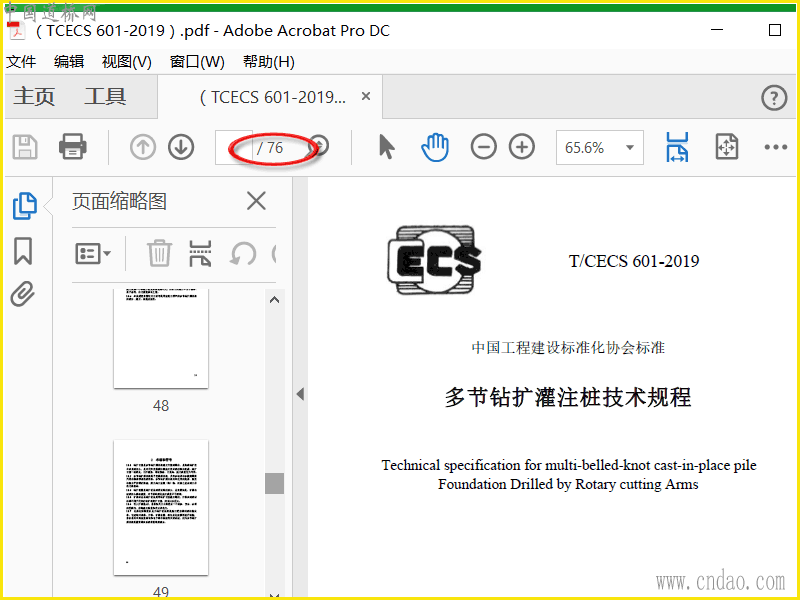Minimize the Acrobat window
This screenshot has height=600, width=800.
[717, 30]
